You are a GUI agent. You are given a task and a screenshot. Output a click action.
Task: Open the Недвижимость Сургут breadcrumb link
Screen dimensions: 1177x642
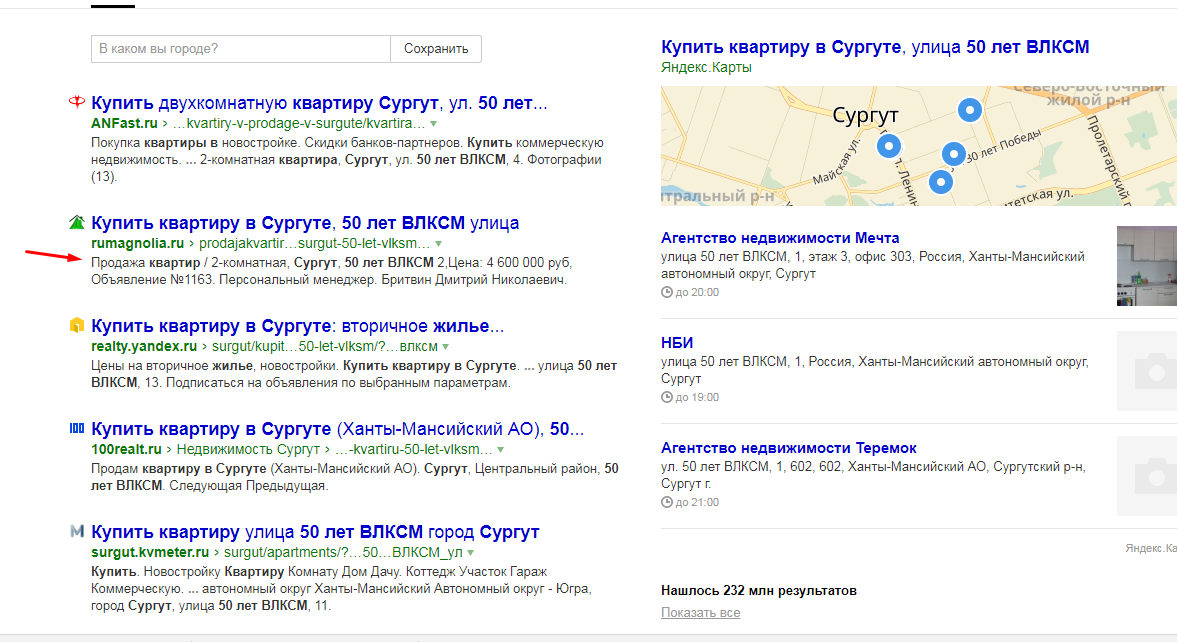[248, 449]
